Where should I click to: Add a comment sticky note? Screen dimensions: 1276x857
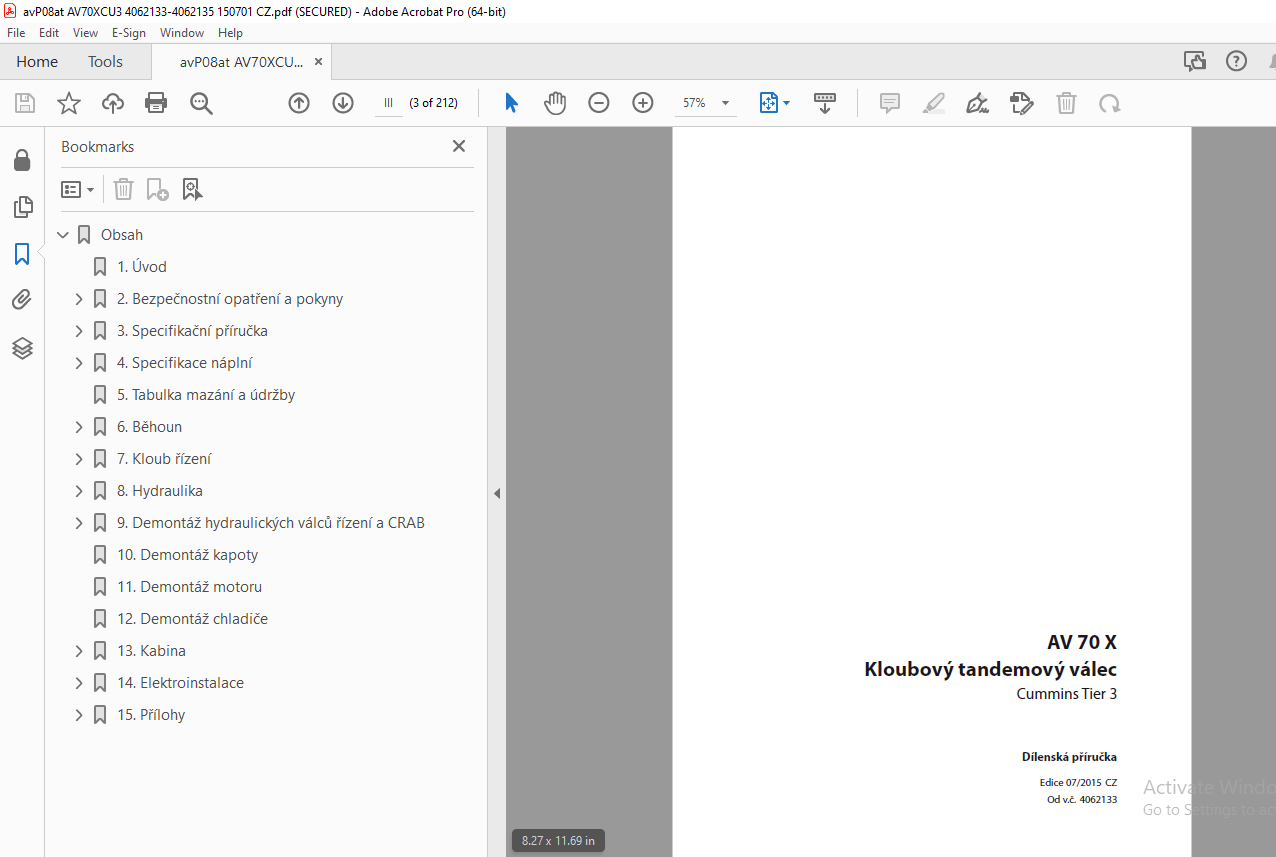pyautogui.click(x=890, y=103)
